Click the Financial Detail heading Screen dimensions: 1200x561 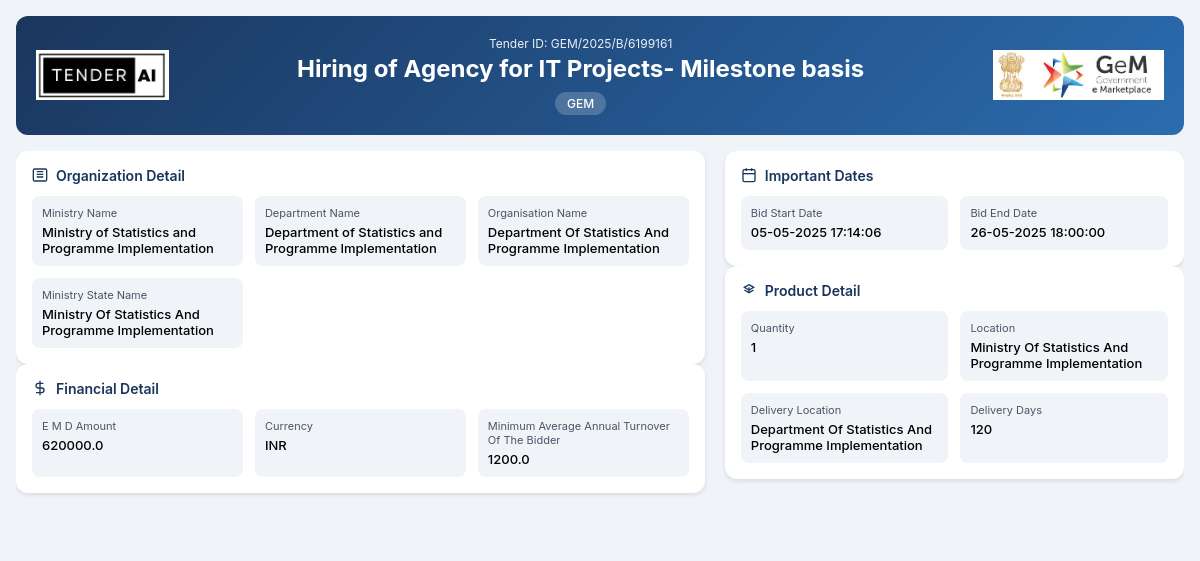(x=107, y=389)
